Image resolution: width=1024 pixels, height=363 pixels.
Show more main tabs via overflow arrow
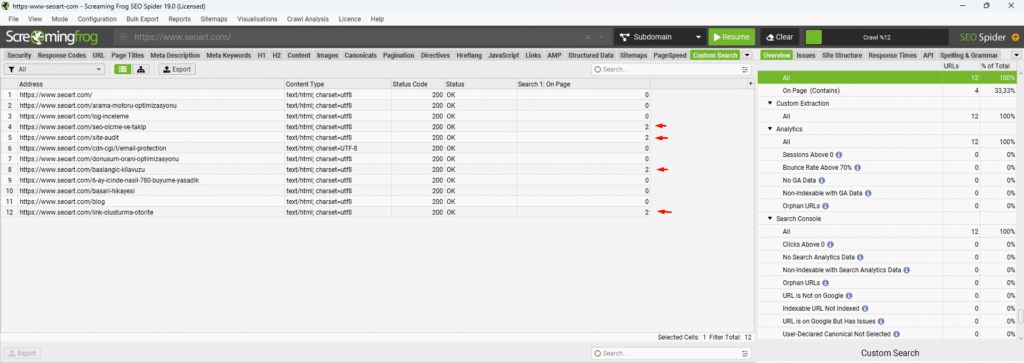click(x=747, y=55)
